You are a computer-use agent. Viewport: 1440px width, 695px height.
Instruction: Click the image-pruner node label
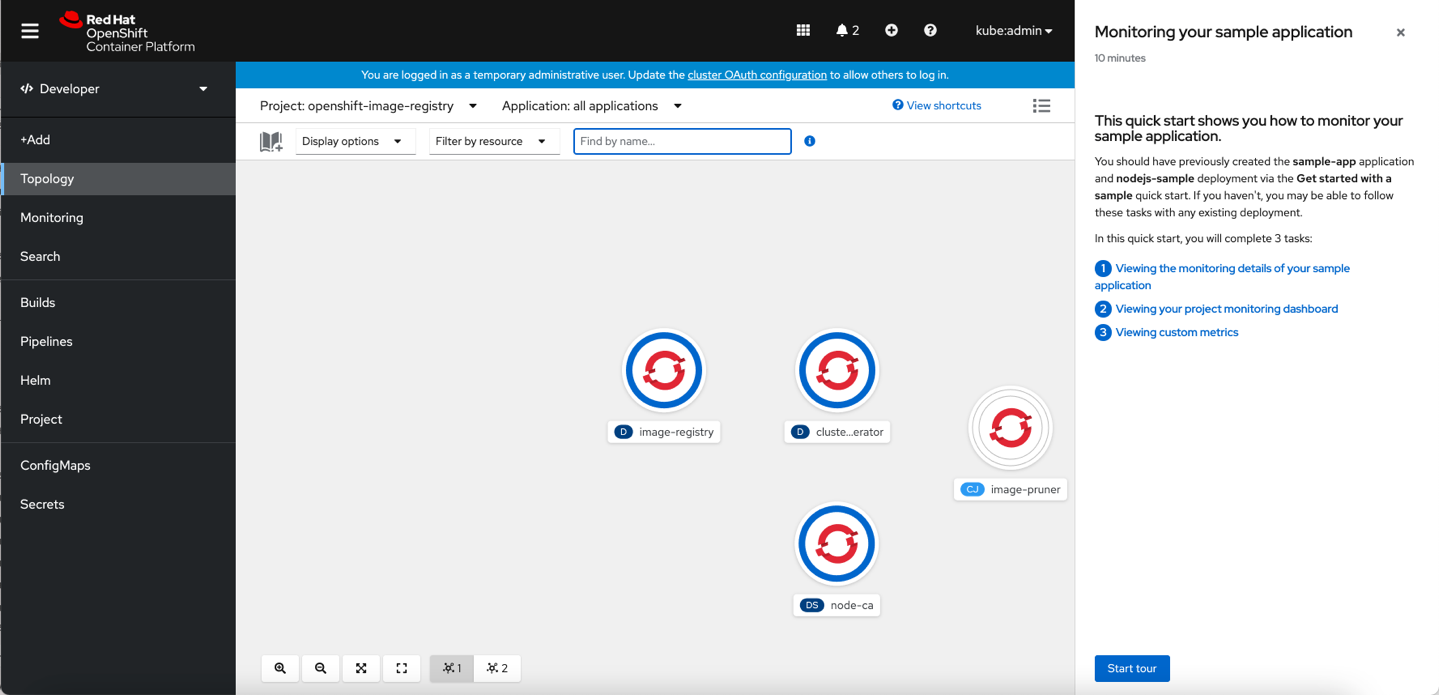(1010, 490)
